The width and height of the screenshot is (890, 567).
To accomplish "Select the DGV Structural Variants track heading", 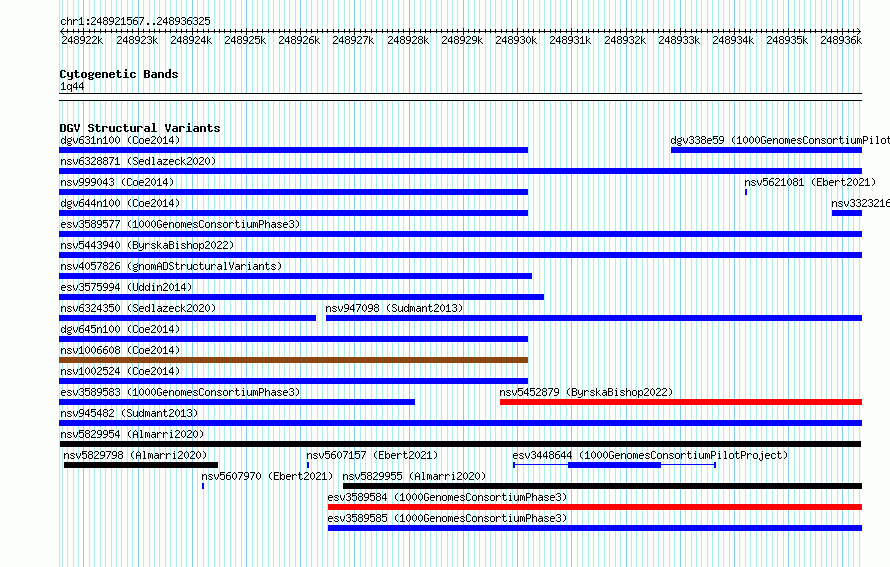I will pyautogui.click(x=140, y=128).
